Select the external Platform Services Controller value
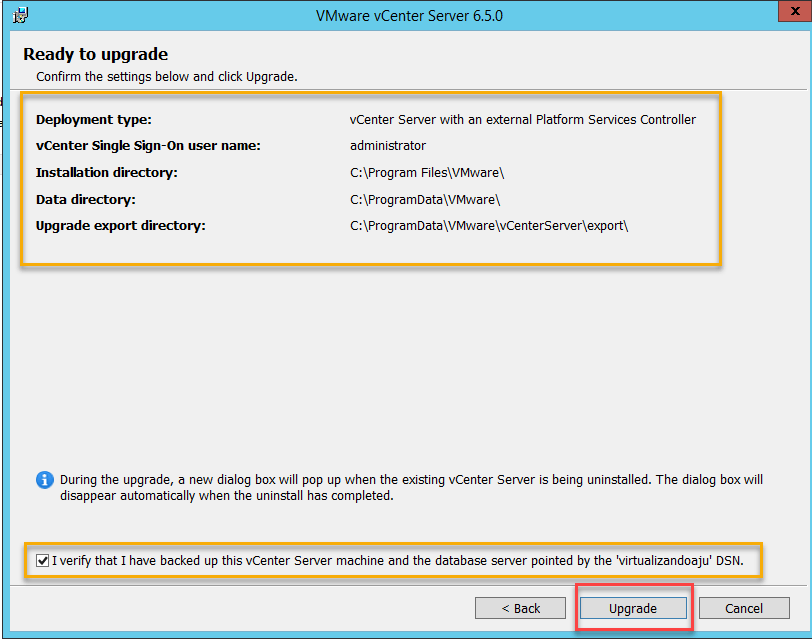Image resolution: width=812 pixels, height=639 pixels. pyautogui.click(x=522, y=119)
